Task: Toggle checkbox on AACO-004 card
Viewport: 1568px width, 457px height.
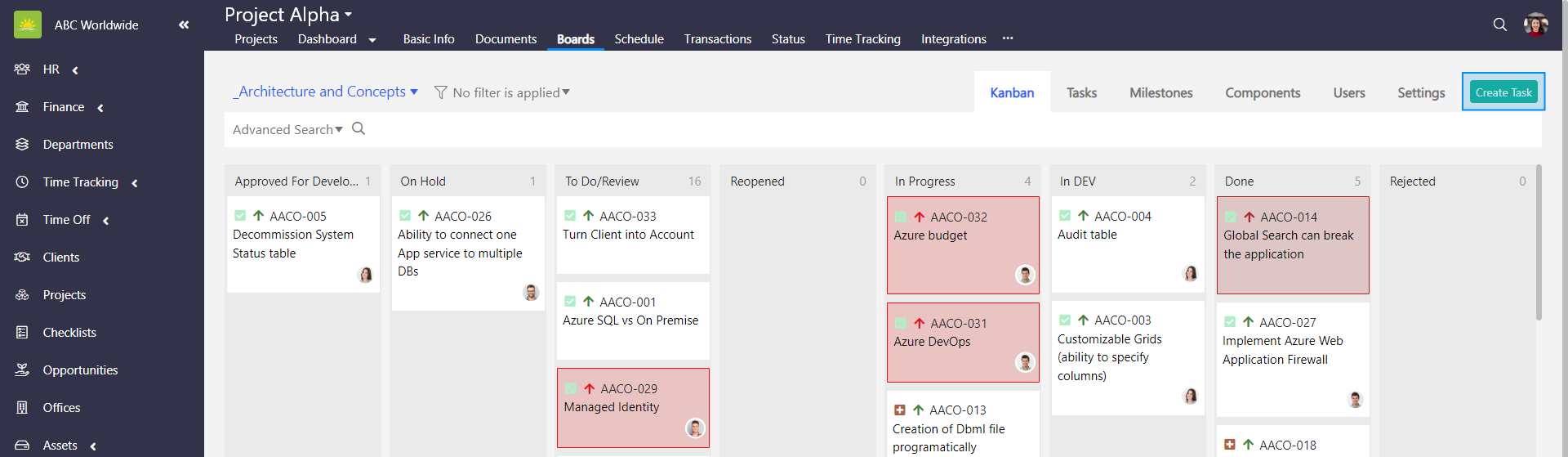Action: 1065,216
